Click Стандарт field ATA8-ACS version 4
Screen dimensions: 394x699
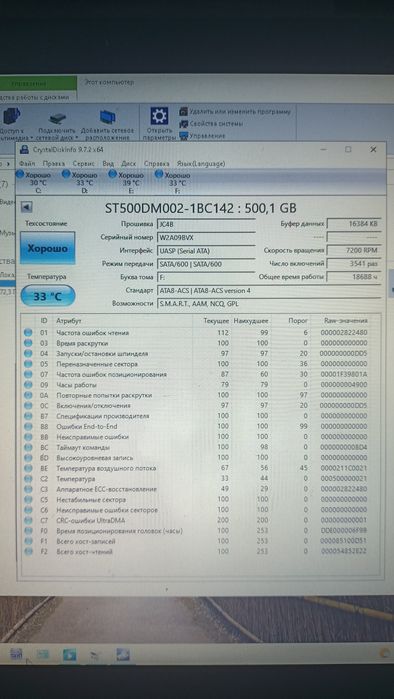(269, 291)
